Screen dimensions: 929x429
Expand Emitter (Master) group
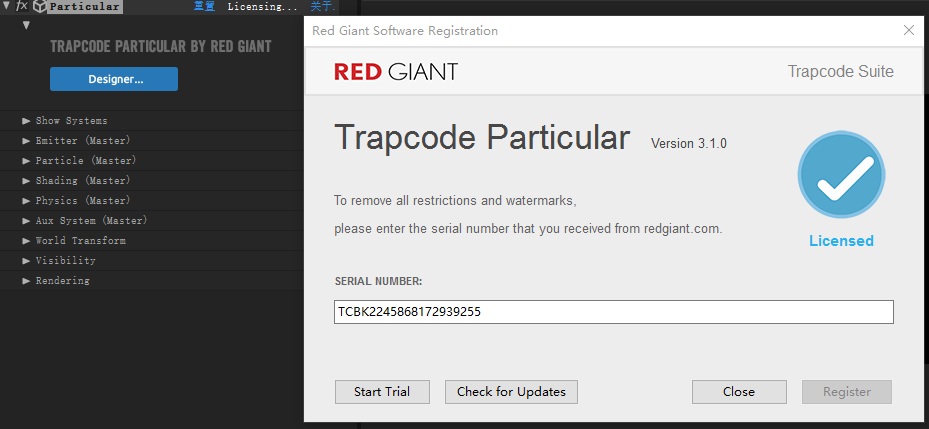pyautogui.click(x=26, y=141)
